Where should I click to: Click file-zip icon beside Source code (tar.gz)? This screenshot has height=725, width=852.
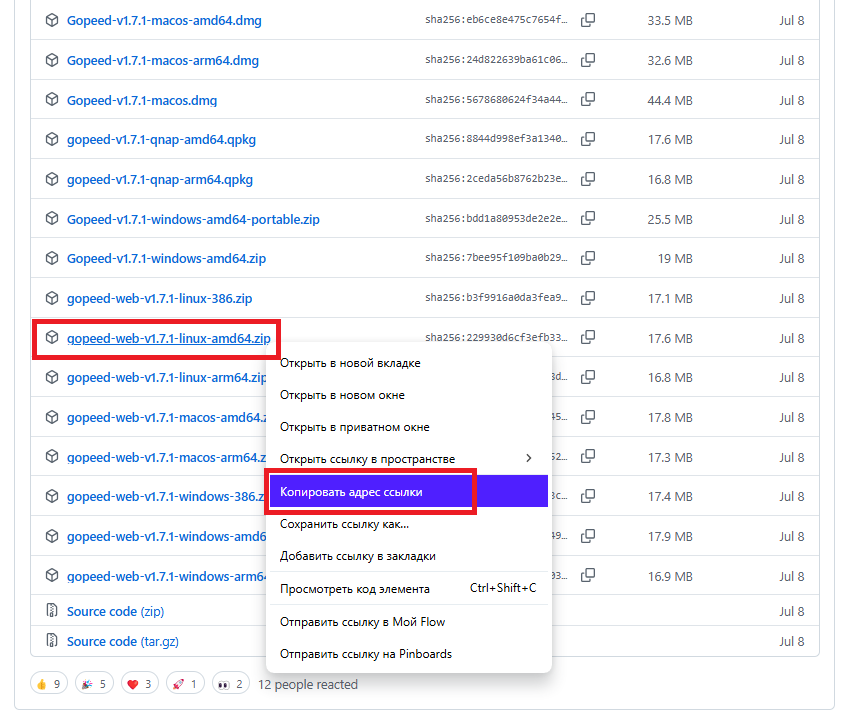[52, 641]
